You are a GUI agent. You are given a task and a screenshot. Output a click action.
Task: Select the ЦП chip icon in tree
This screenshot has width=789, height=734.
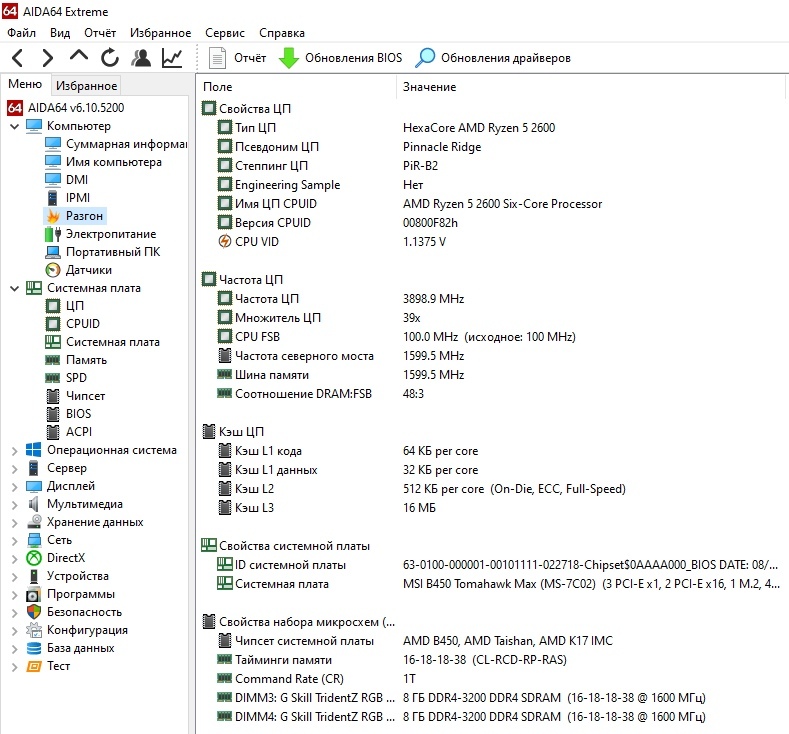pos(53,305)
